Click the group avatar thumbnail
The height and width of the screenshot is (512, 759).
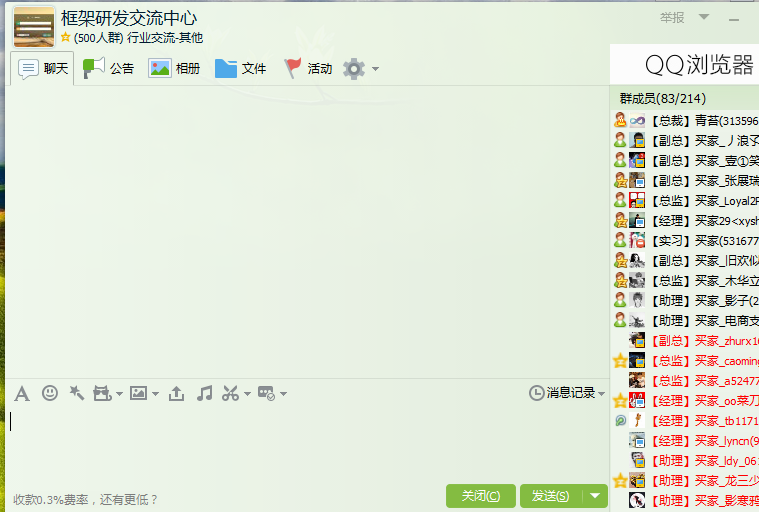(33, 27)
